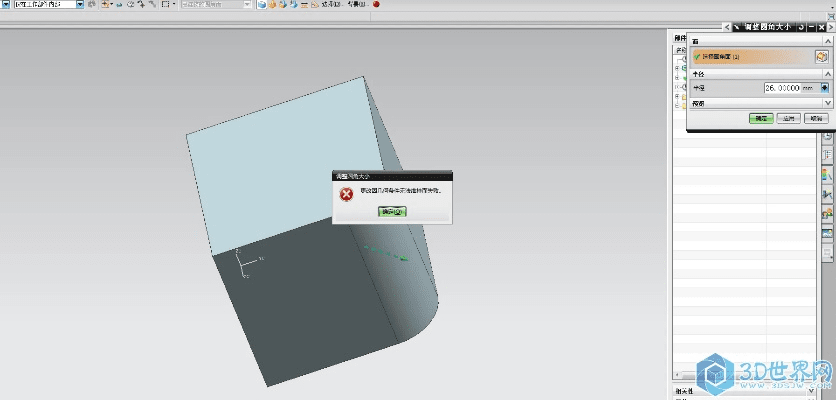Click the Cancel button in the dialog panel
Viewport: 836px width, 400px height.
(x=817, y=118)
